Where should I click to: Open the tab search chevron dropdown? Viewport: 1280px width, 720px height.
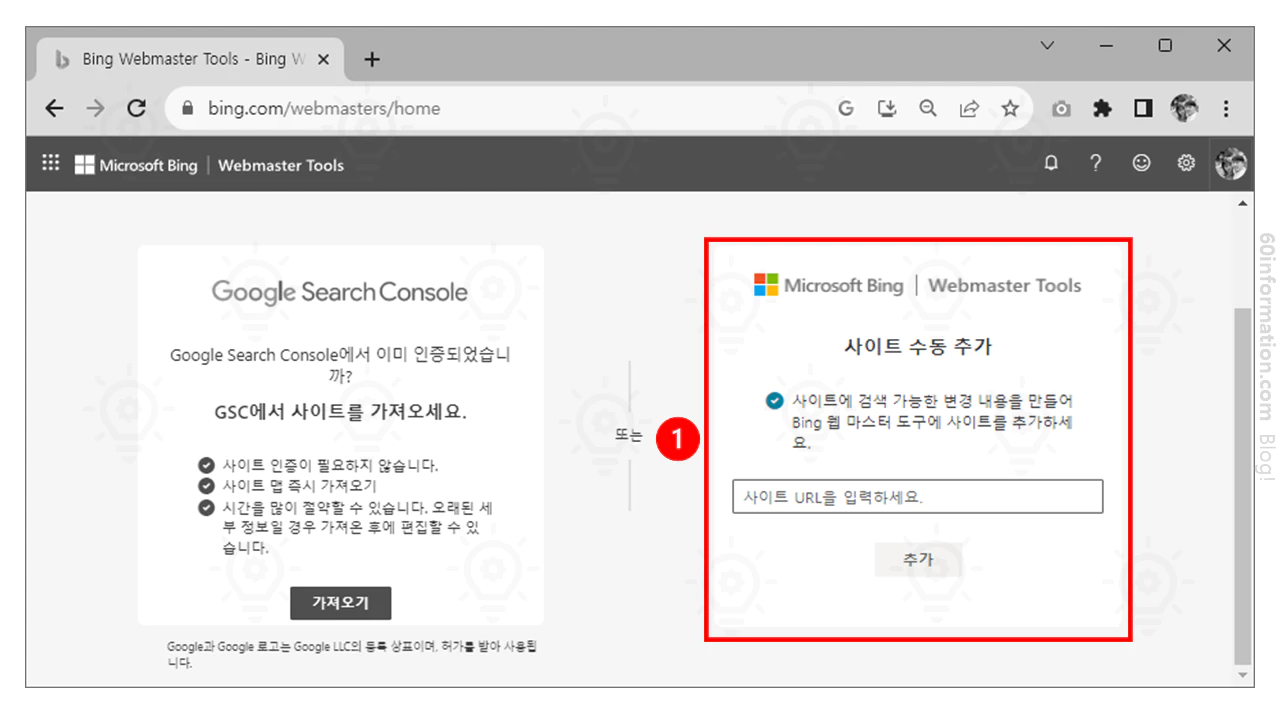point(1047,45)
